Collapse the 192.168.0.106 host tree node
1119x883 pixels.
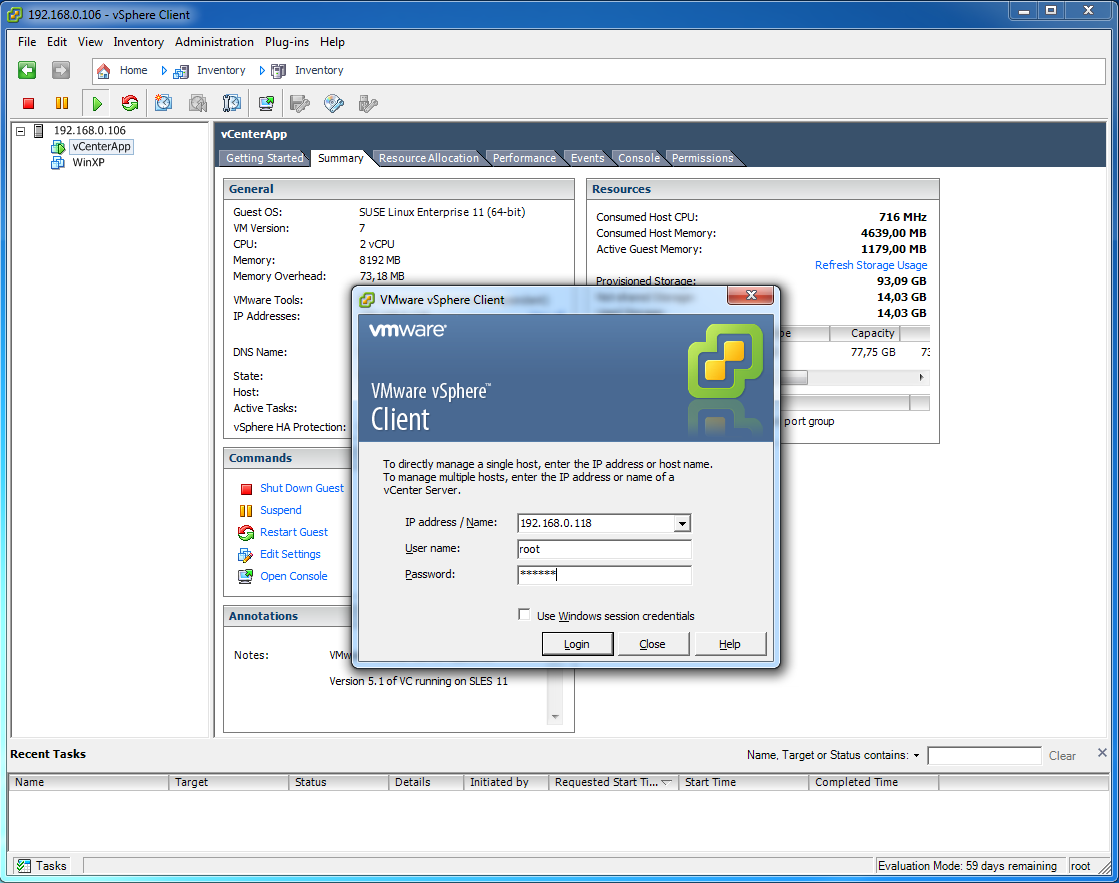pos(21,131)
